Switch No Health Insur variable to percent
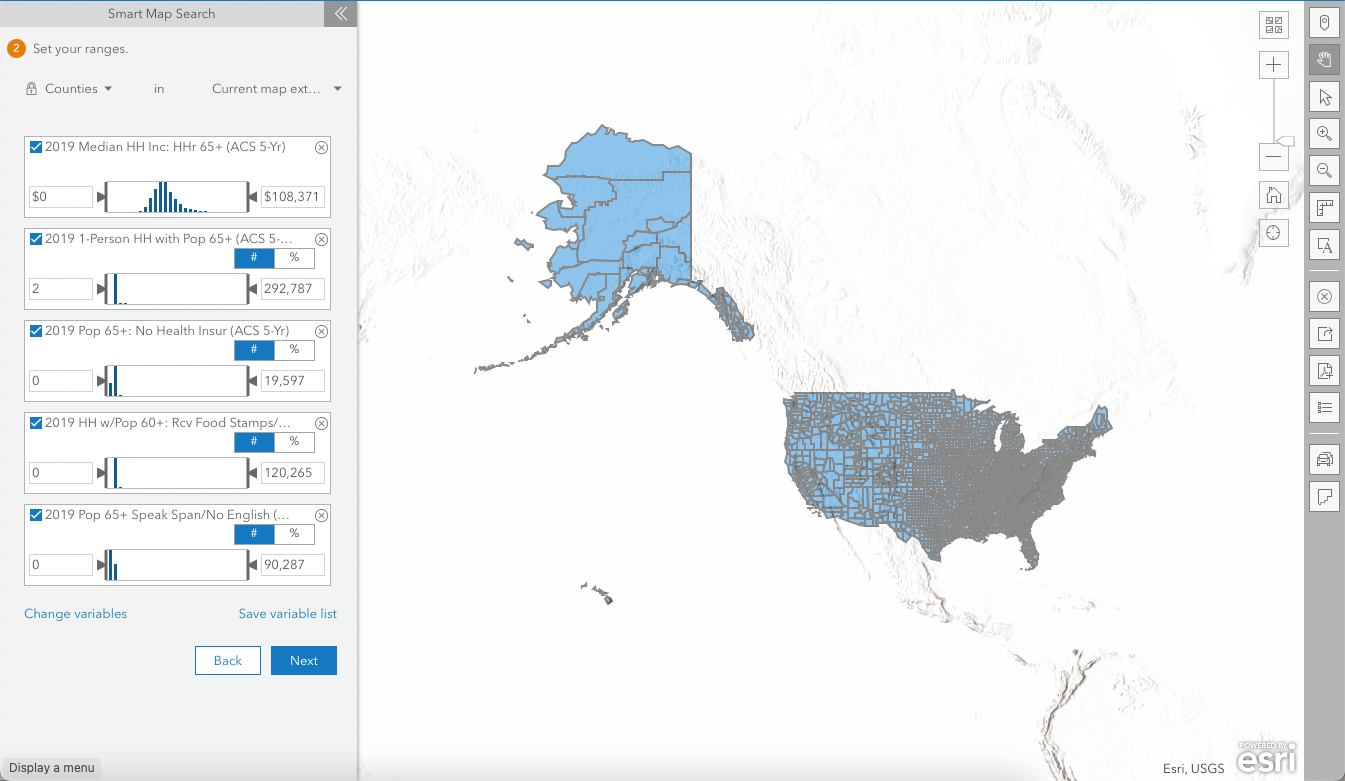1345x781 pixels. (x=294, y=350)
